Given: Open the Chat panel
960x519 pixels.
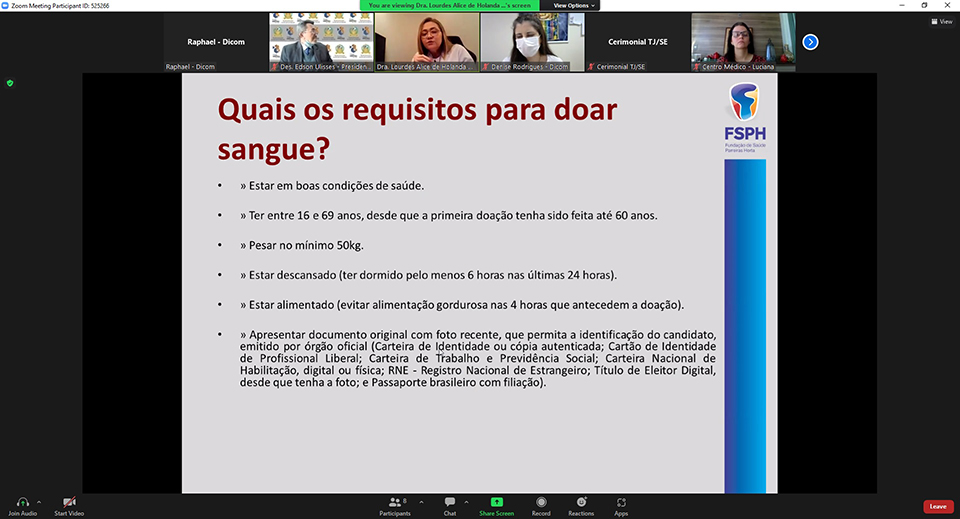Looking at the screenshot, I should (x=450, y=502).
